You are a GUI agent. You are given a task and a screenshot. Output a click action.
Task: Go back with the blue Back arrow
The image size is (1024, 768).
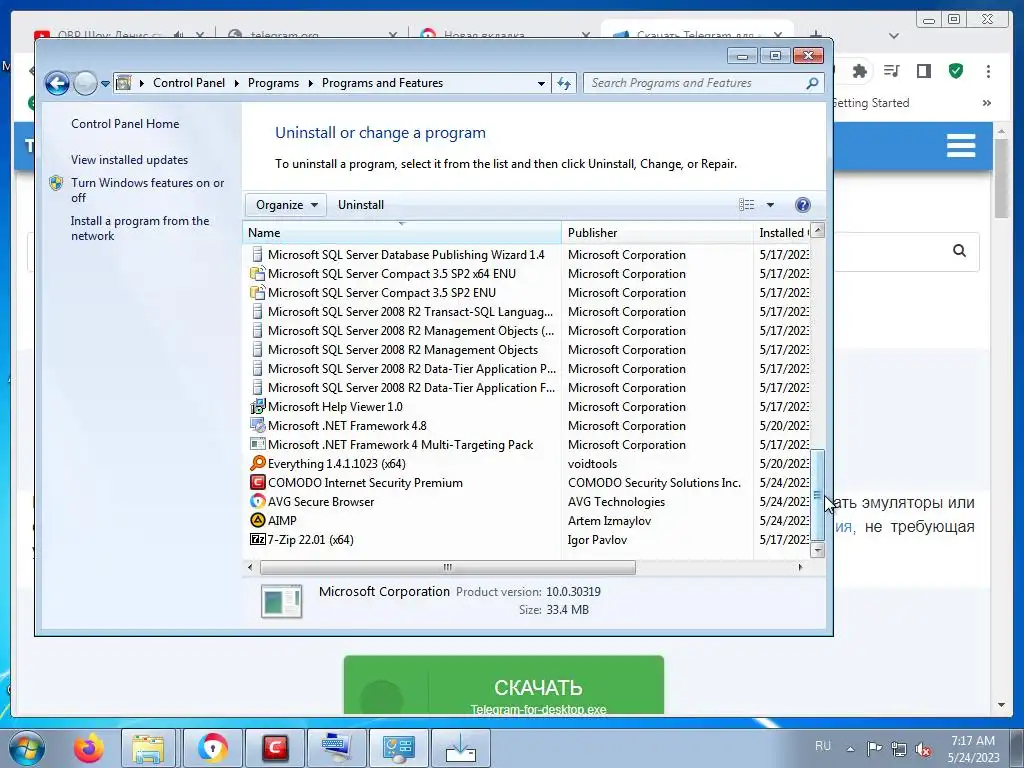point(57,83)
